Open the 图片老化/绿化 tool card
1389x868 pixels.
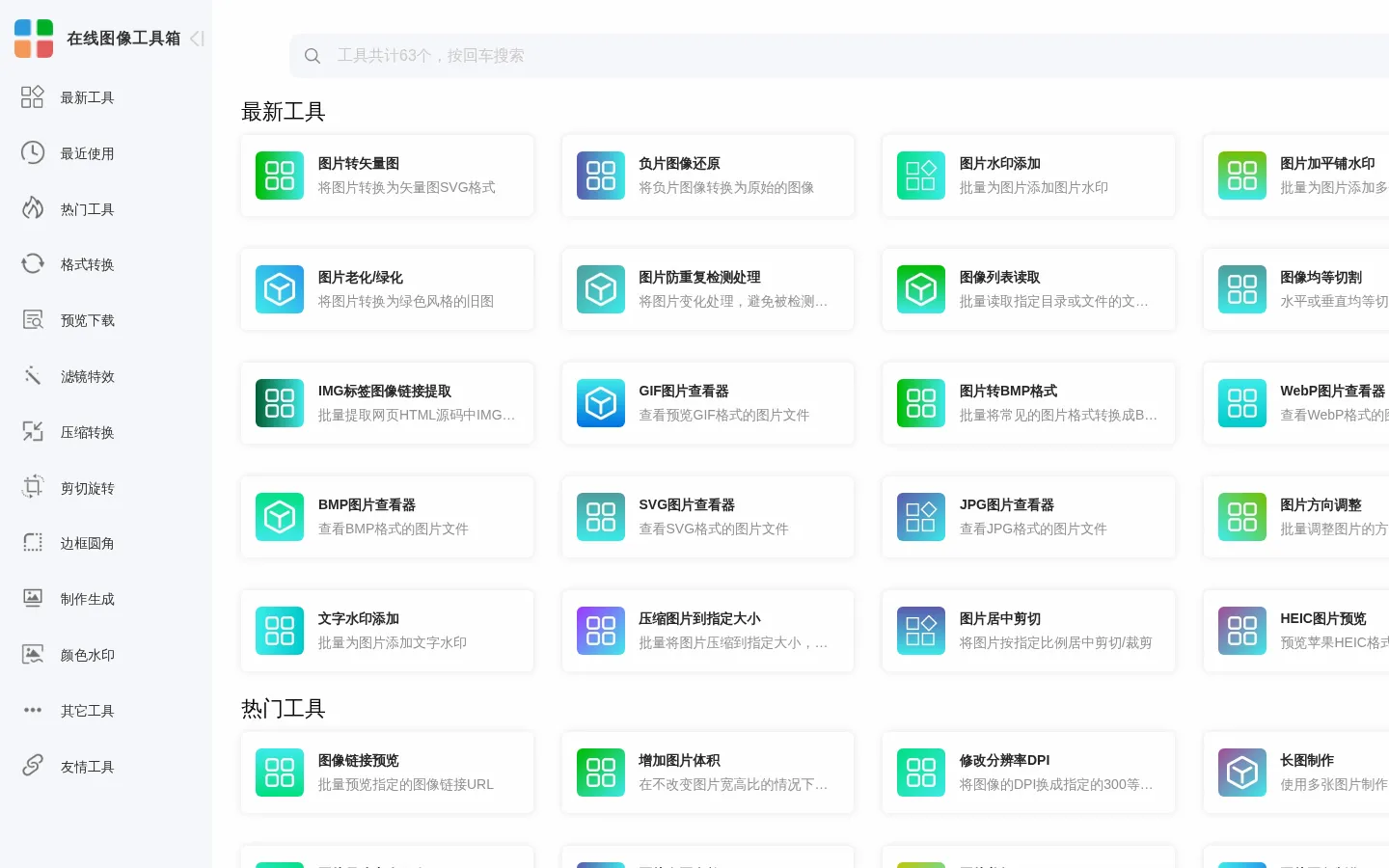tap(387, 289)
